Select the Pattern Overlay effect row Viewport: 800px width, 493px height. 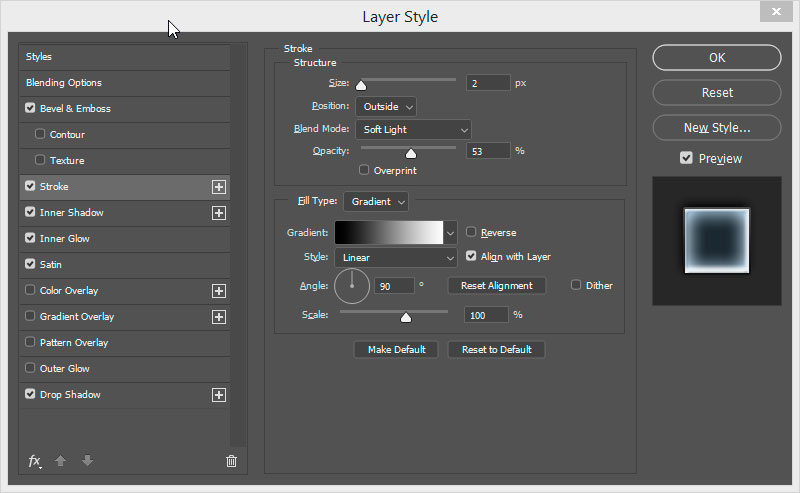(x=124, y=343)
